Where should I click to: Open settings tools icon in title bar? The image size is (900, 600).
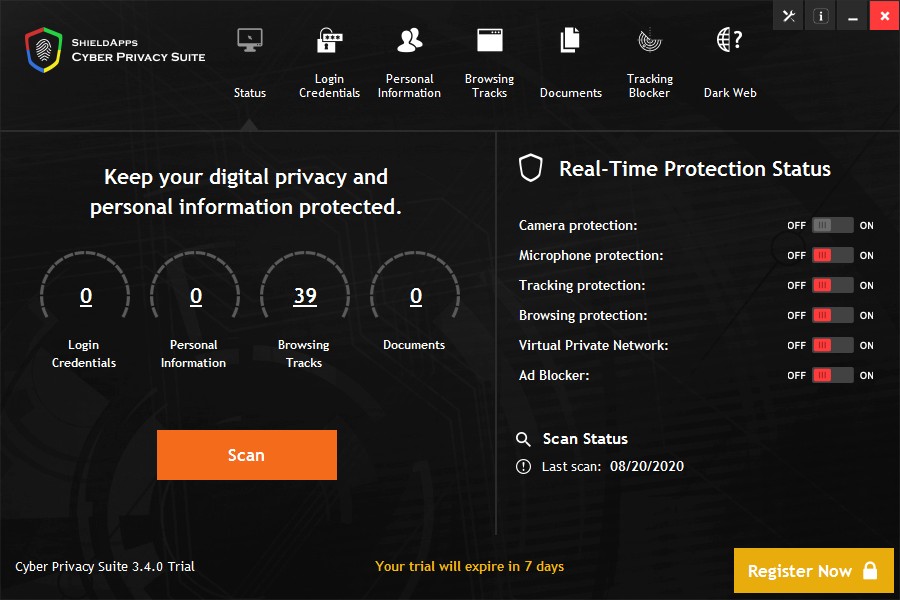(788, 16)
